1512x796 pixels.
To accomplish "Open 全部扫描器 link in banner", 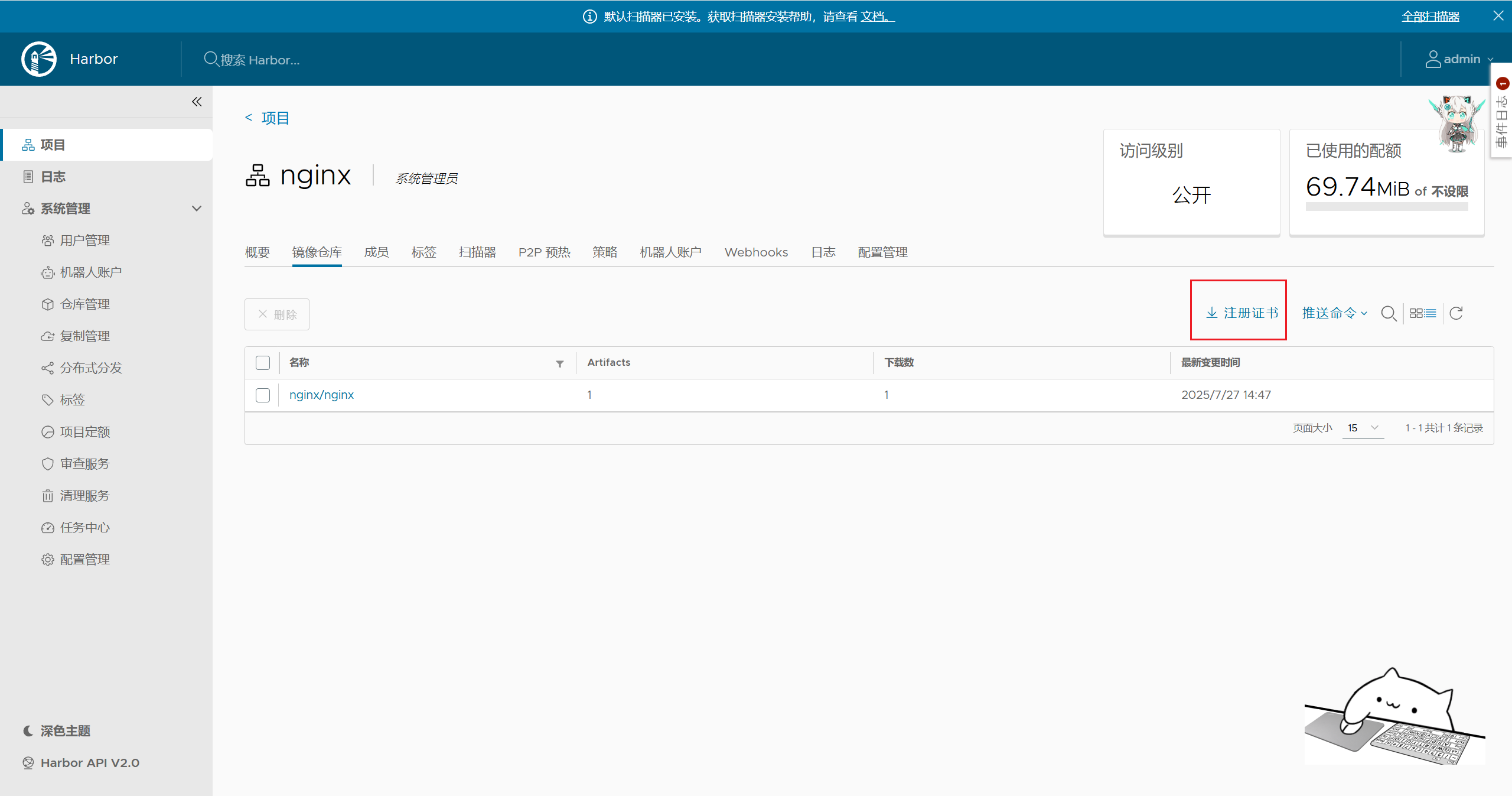I will pyautogui.click(x=1430, y=17).
